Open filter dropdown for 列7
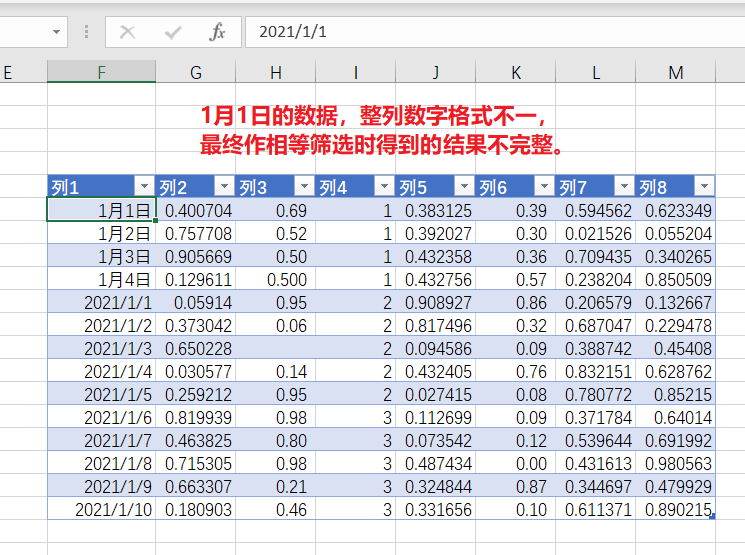The width and height of the screenshot is (745, 555). (x=624, y=186)
